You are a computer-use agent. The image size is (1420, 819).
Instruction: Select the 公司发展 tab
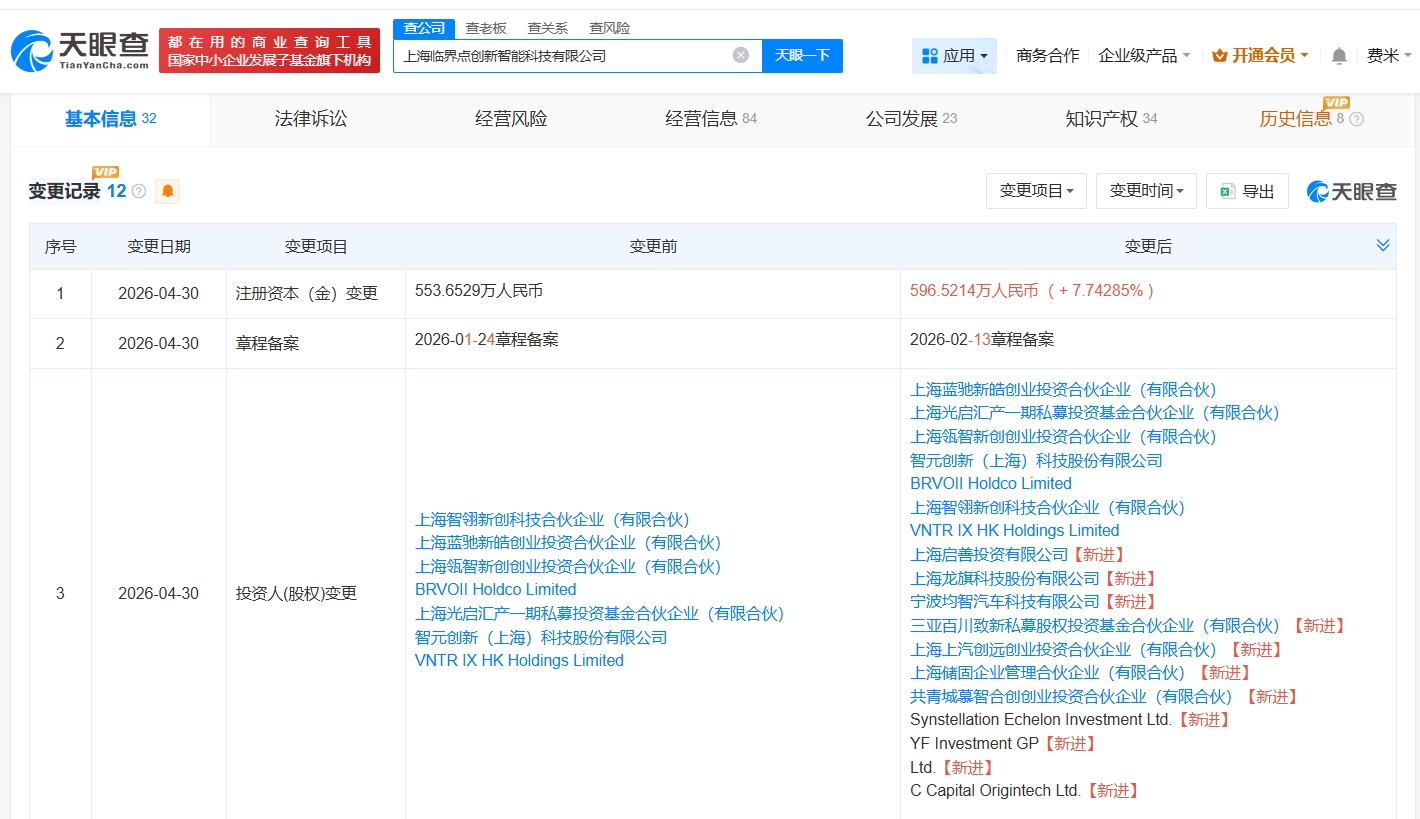[911, 119]
